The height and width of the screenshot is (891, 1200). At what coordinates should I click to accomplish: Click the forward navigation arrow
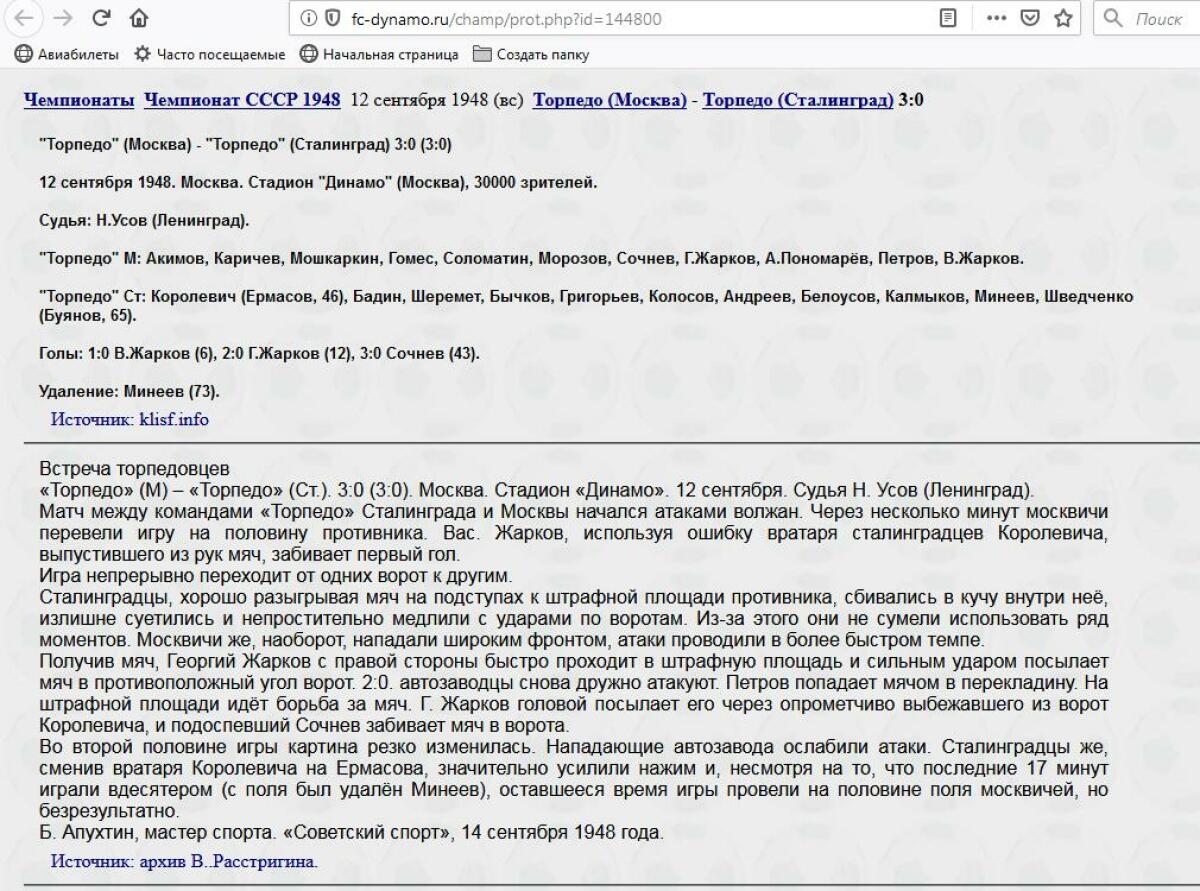tap(62, 18)
